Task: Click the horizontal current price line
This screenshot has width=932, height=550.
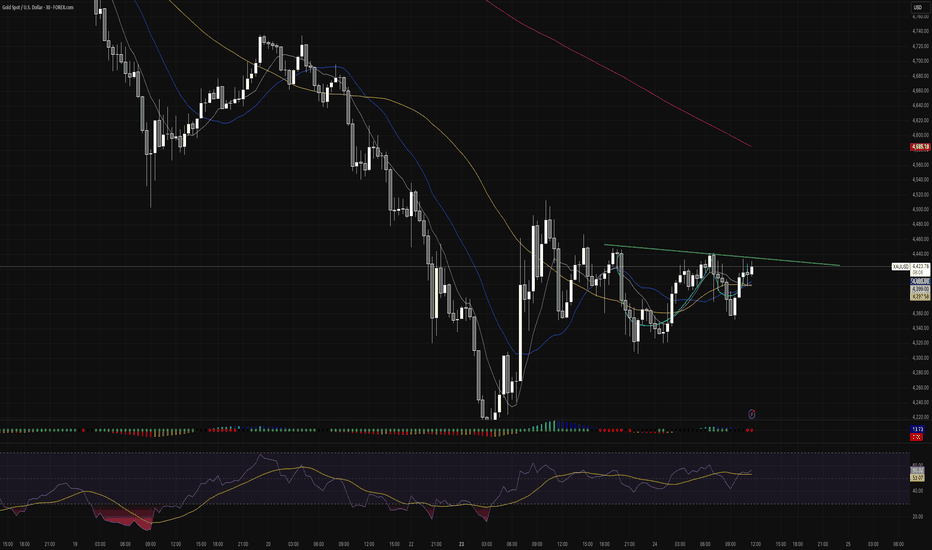Action: tap(300, 267)
